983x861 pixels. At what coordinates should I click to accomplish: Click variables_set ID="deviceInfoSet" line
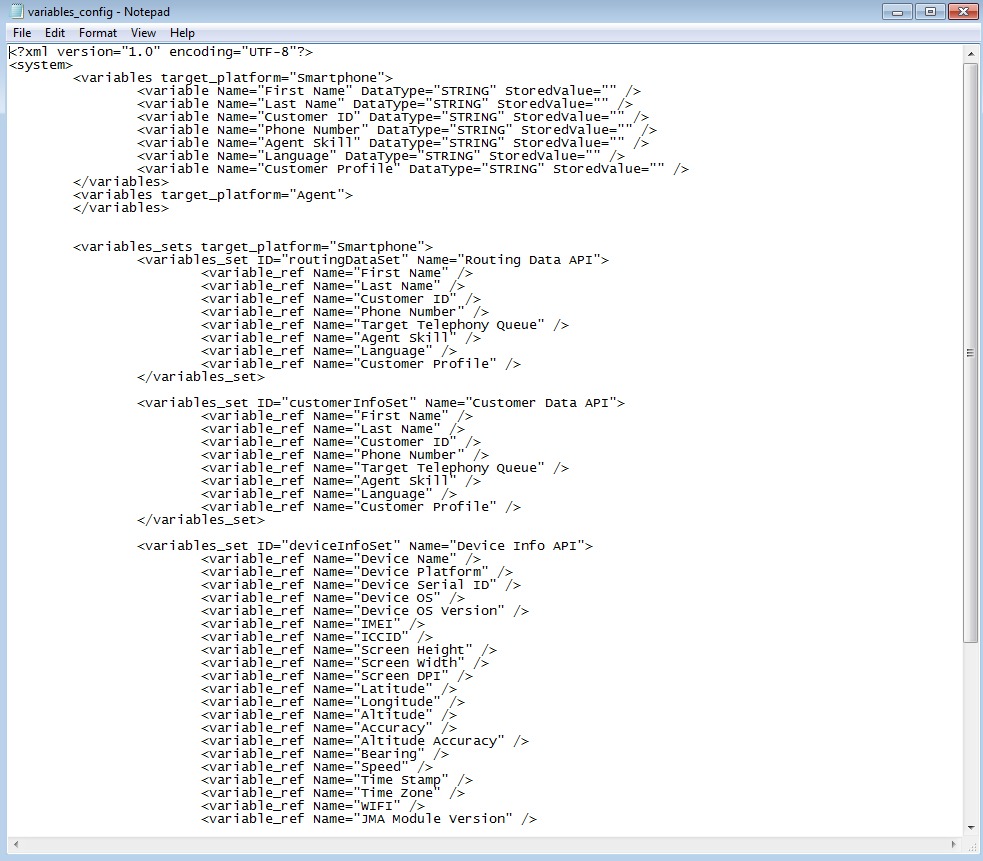[365, 546]
